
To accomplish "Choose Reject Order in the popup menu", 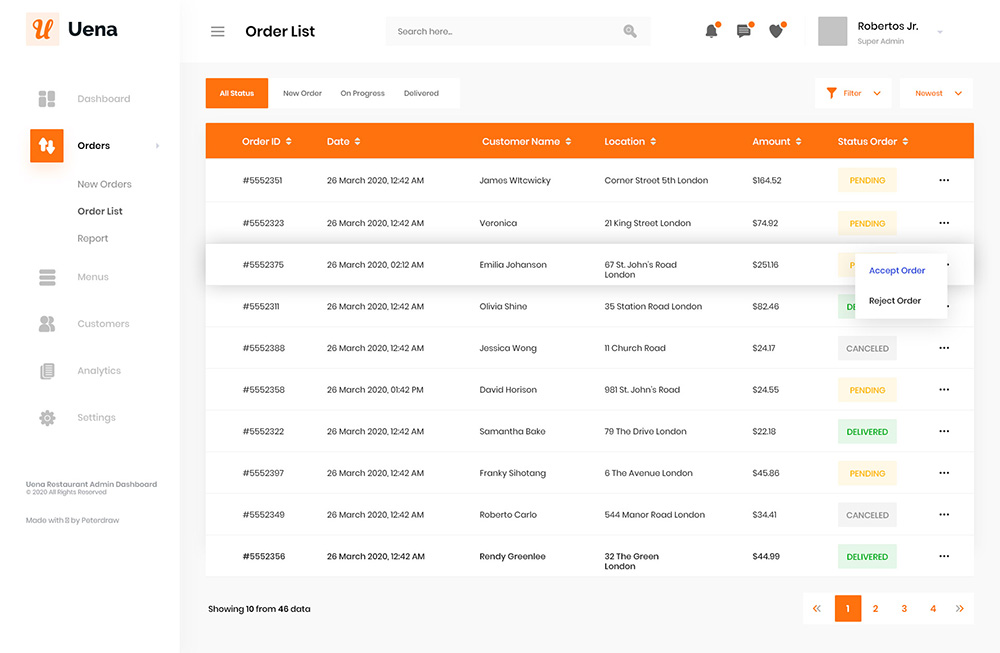I will (895, 300).
